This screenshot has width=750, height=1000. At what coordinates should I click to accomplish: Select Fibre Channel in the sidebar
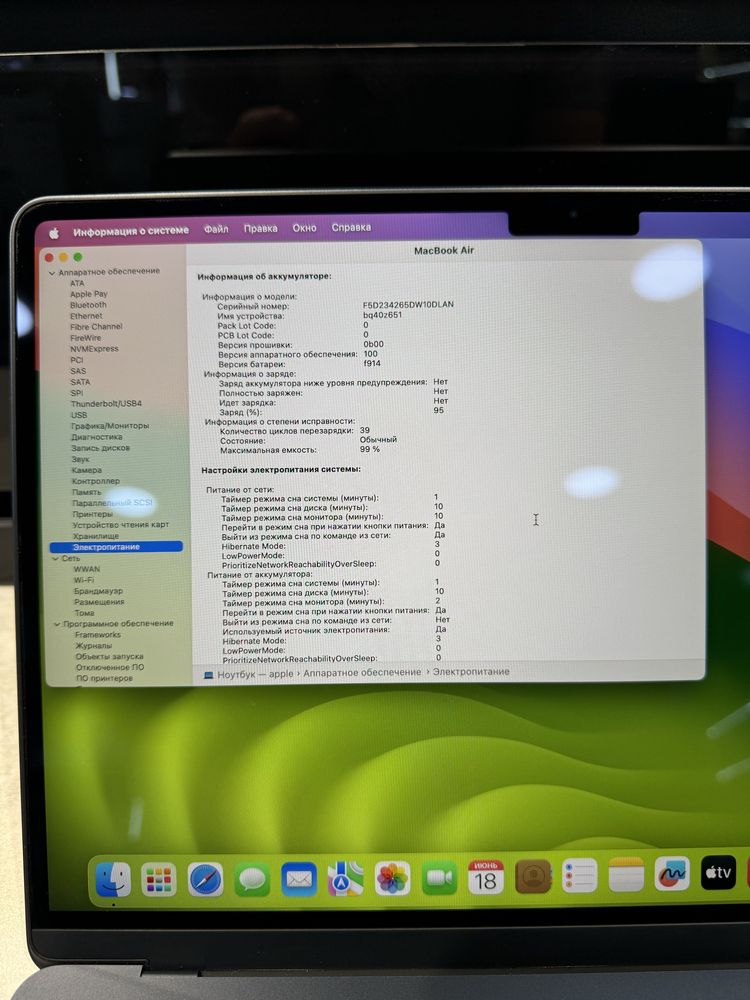click(x=96, y=327)
